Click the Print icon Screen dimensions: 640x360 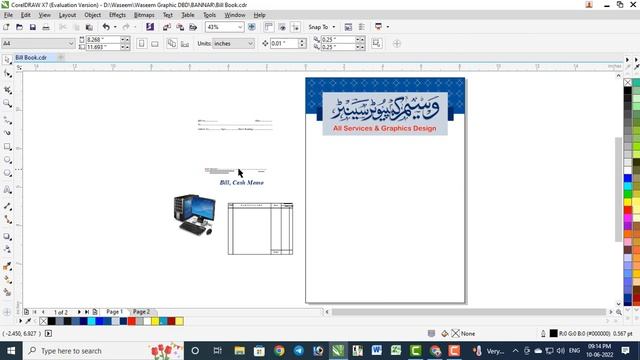(46, 27)
